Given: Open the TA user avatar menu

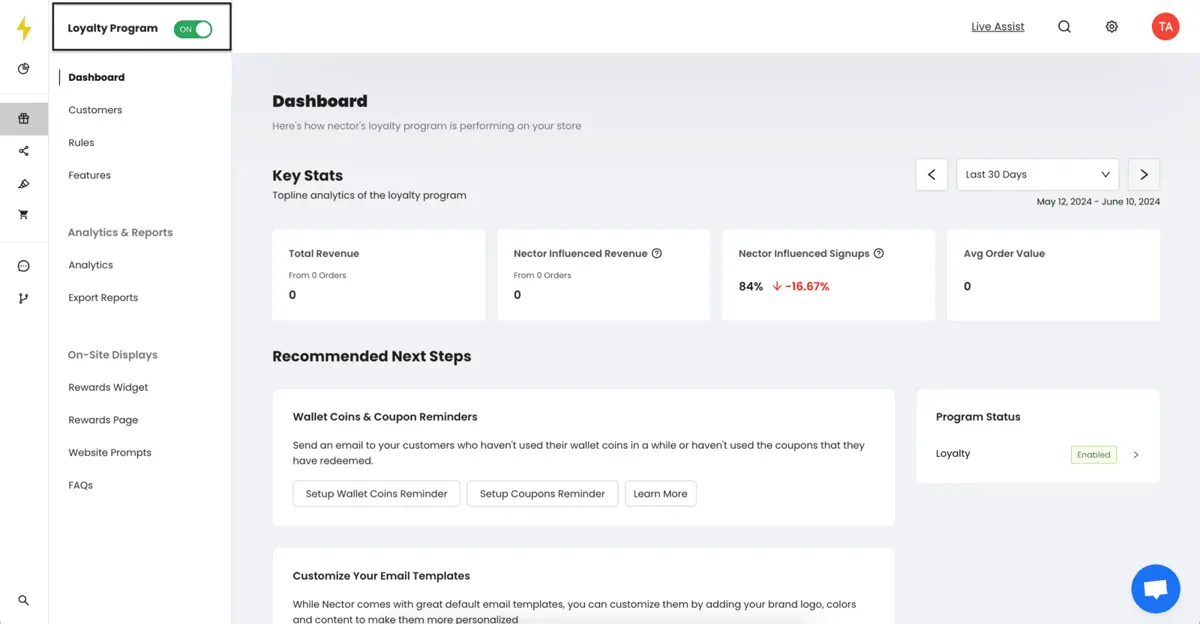Looking at the screenshot, I should (x=1165, y=27).
